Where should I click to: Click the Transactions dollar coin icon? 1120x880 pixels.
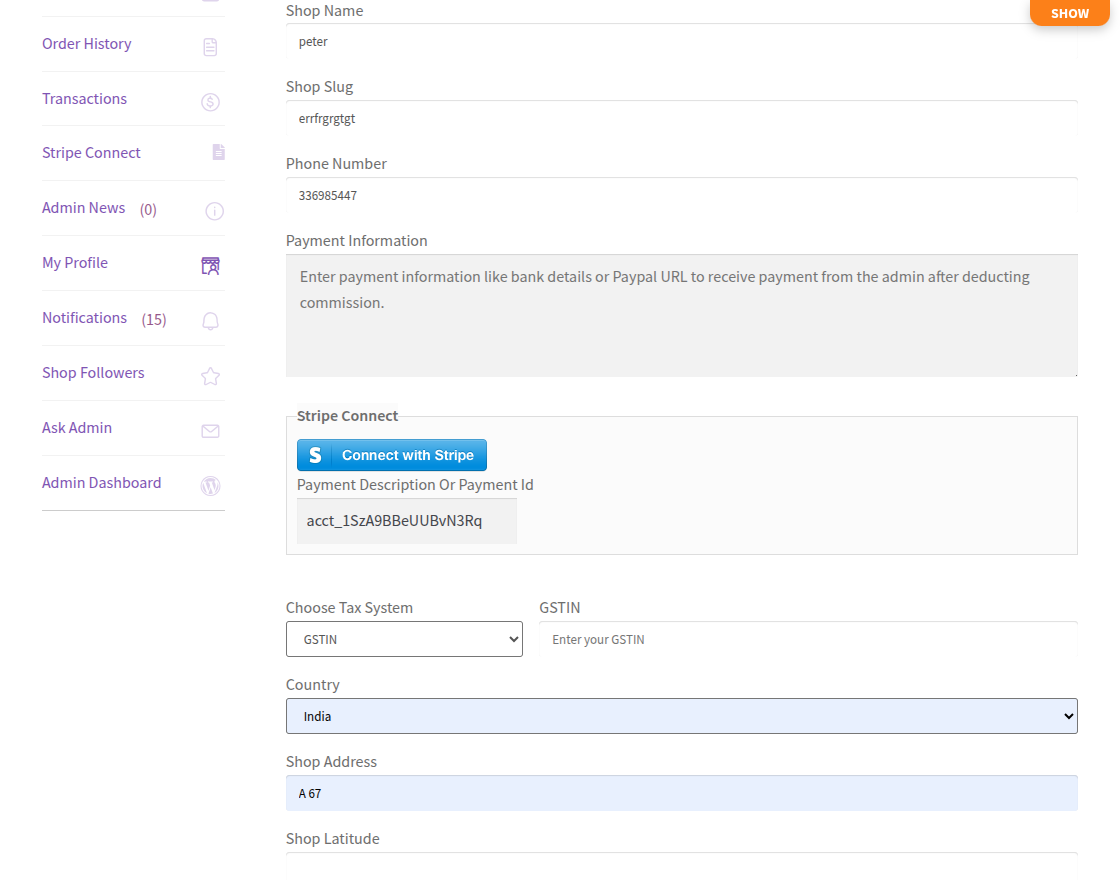pos(210,102)
